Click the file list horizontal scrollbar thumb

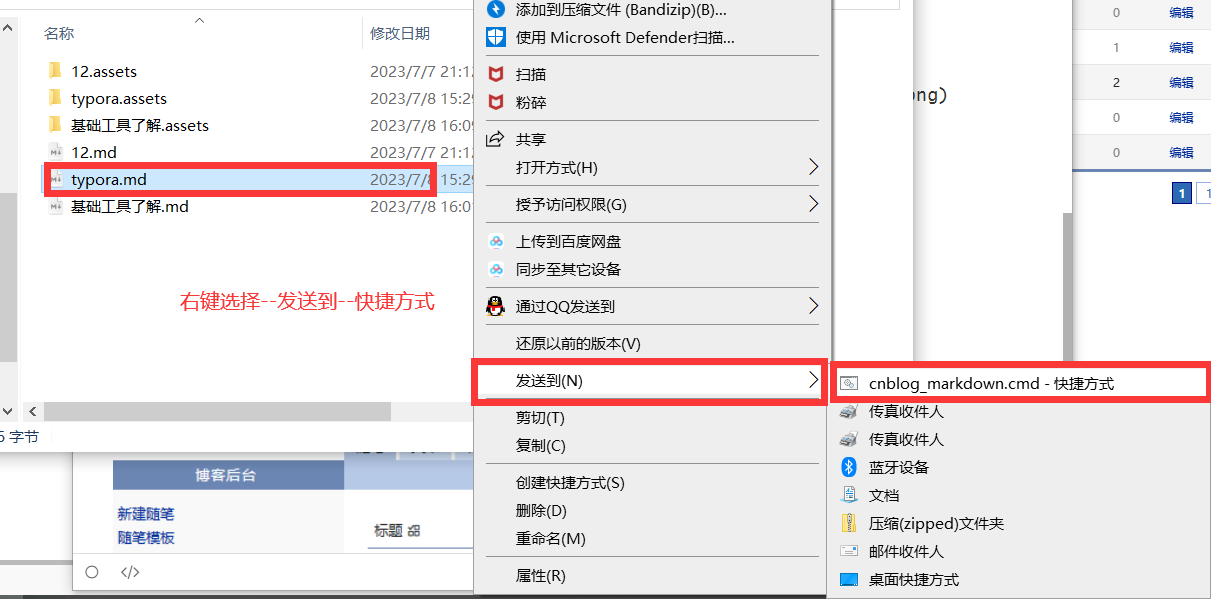click(x=217, y=411)
